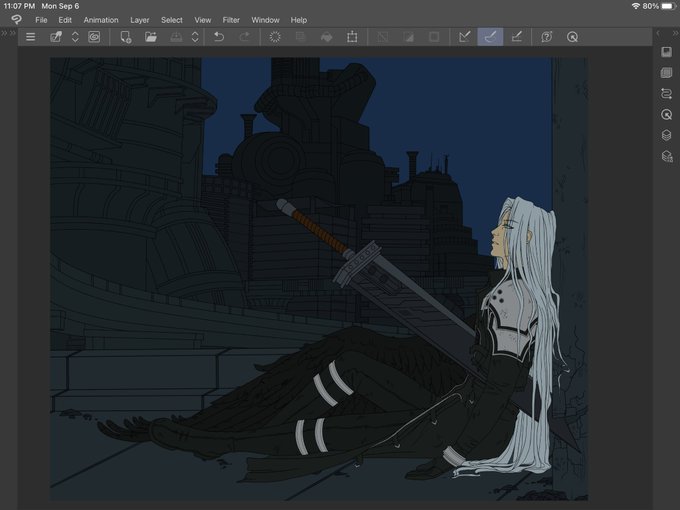Screen dimensions: 680x510
Task: Open Clip Studio launcher icon
Action: [x=56, y=37]
